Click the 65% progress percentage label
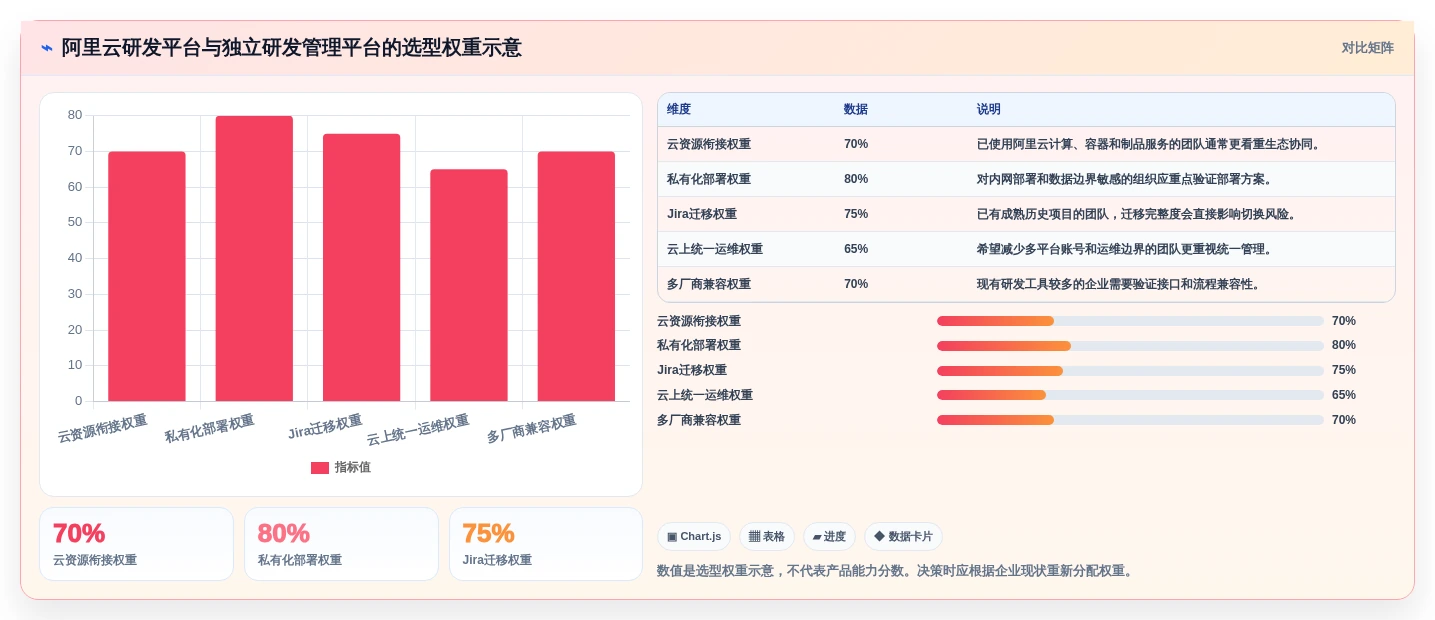Viewport: 1435px width, 620px height. 1344,395
